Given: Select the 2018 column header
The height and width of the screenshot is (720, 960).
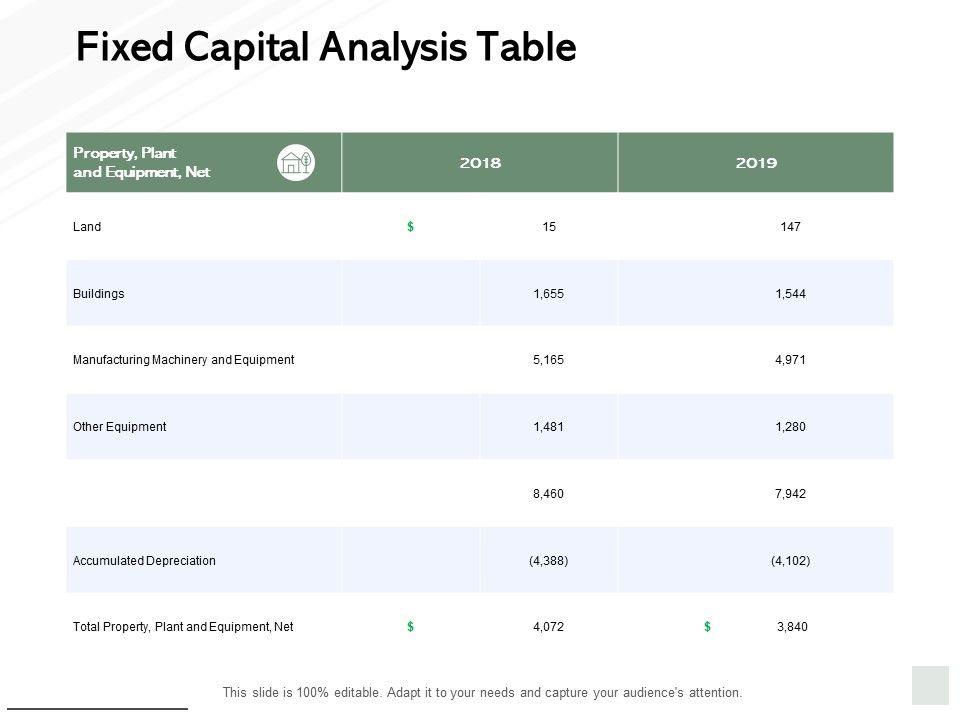Looking at the screenshot, I should click(x=480, y=162).
